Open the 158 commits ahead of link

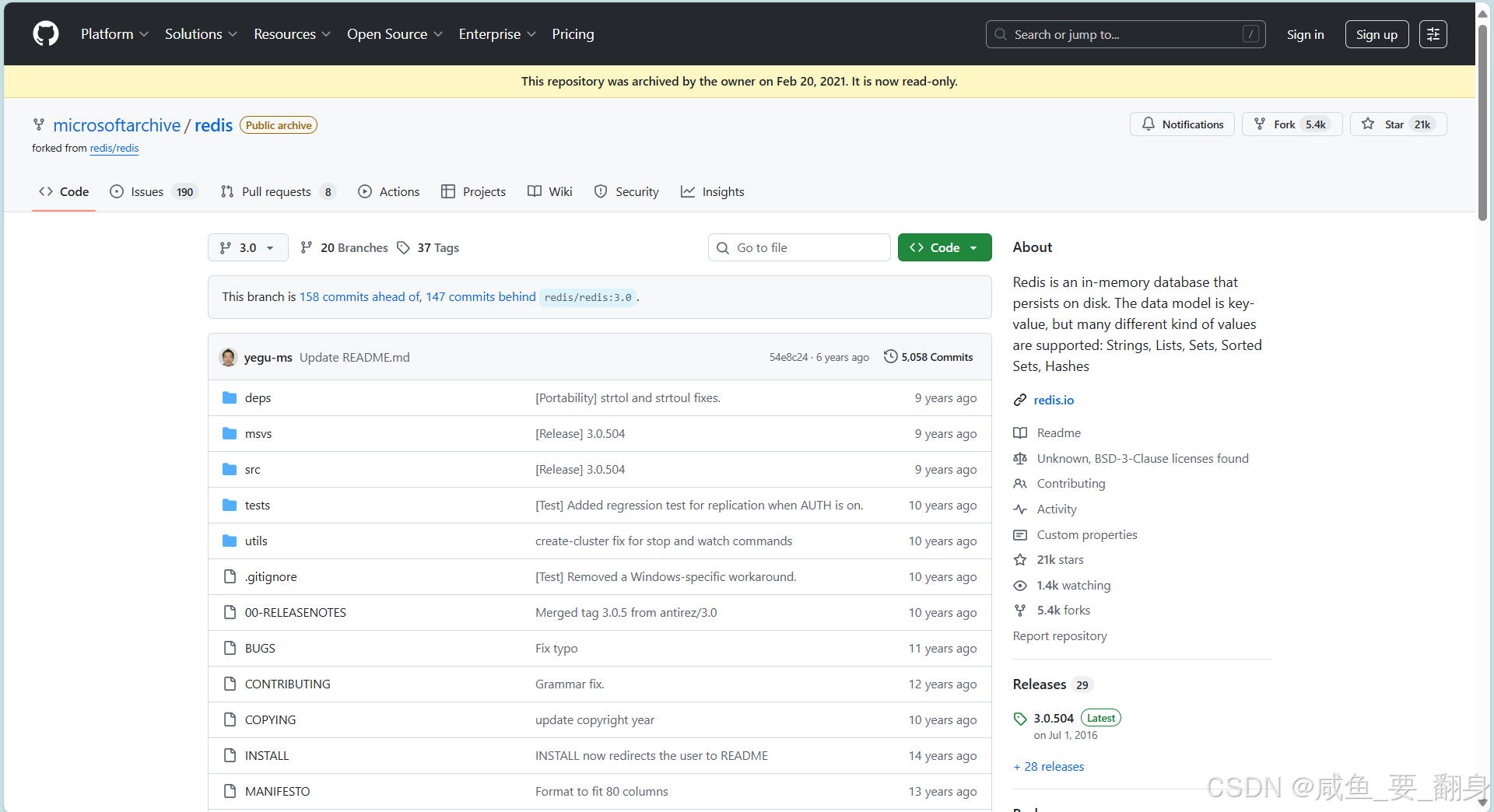(359, 296)
